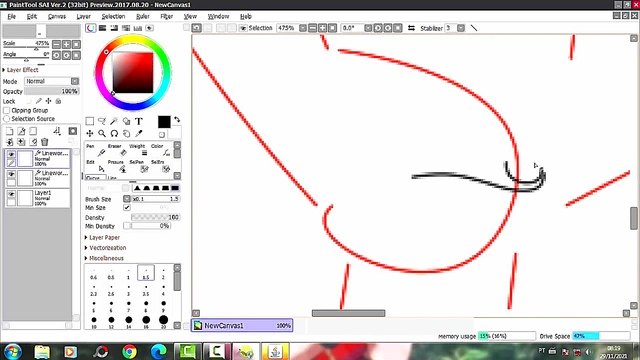
Task: Open the Ruler menu
Action: click(142, 16)
